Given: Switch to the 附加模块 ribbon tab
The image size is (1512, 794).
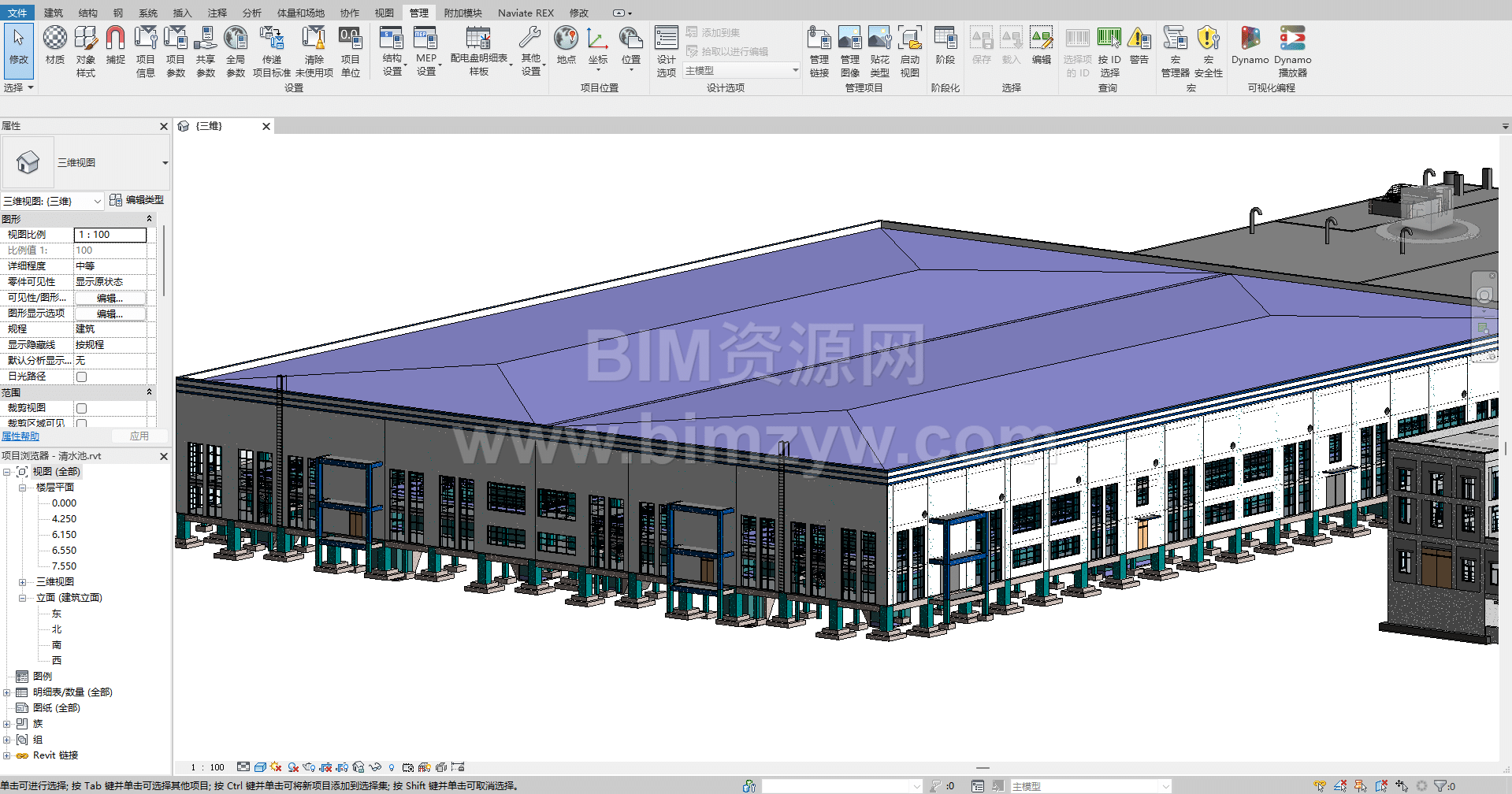Looking at the screenshot, I should point(463,13).
